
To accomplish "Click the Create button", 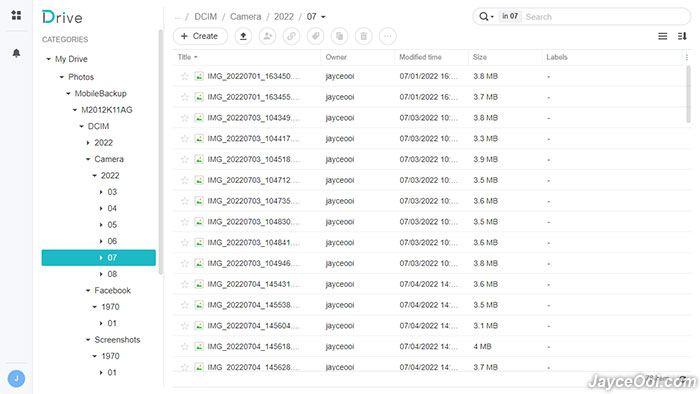I will point(200,36).
